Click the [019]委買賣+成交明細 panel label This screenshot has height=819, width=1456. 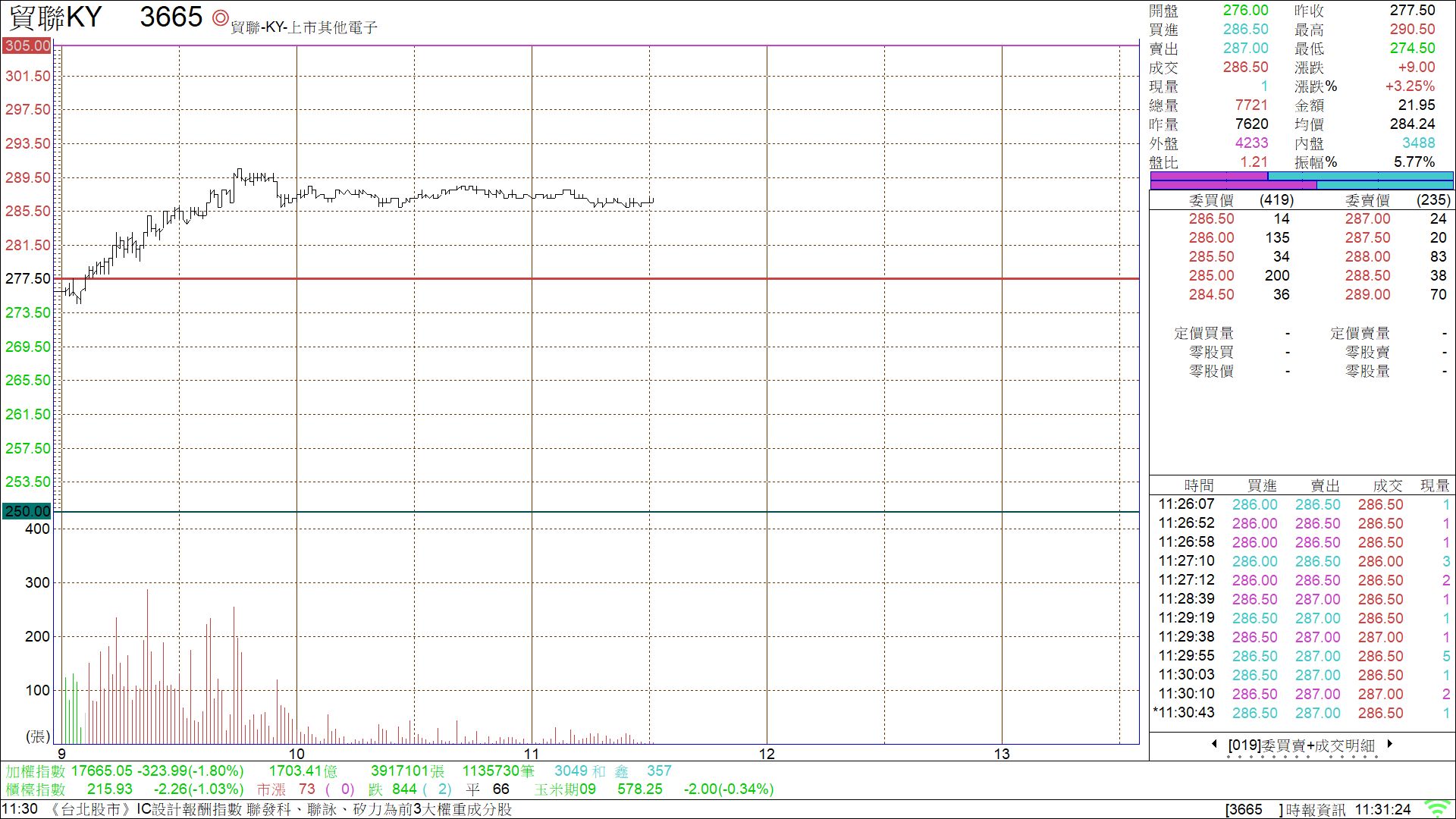1301,745
